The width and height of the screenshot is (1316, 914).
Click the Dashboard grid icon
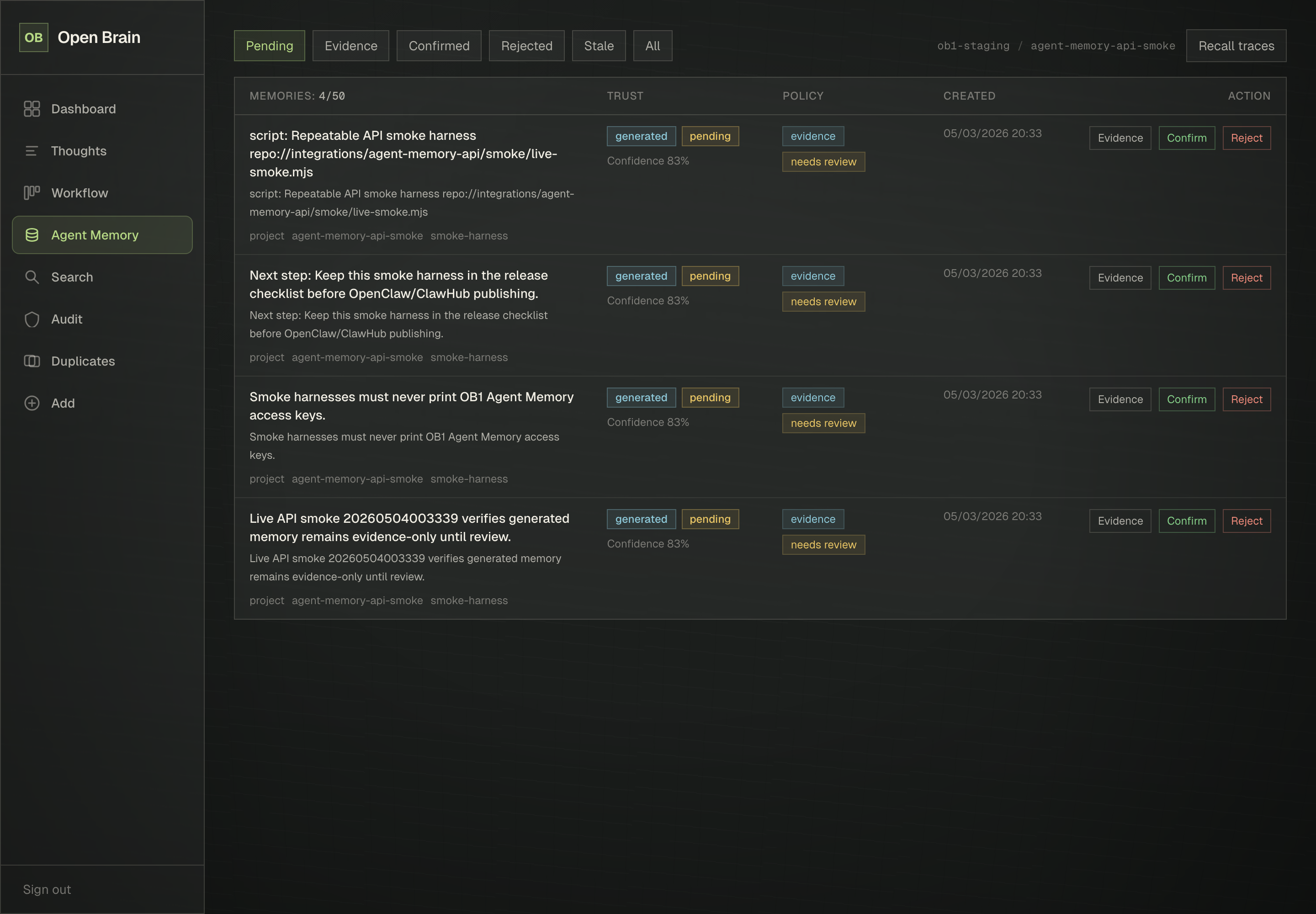click(32, 109)
